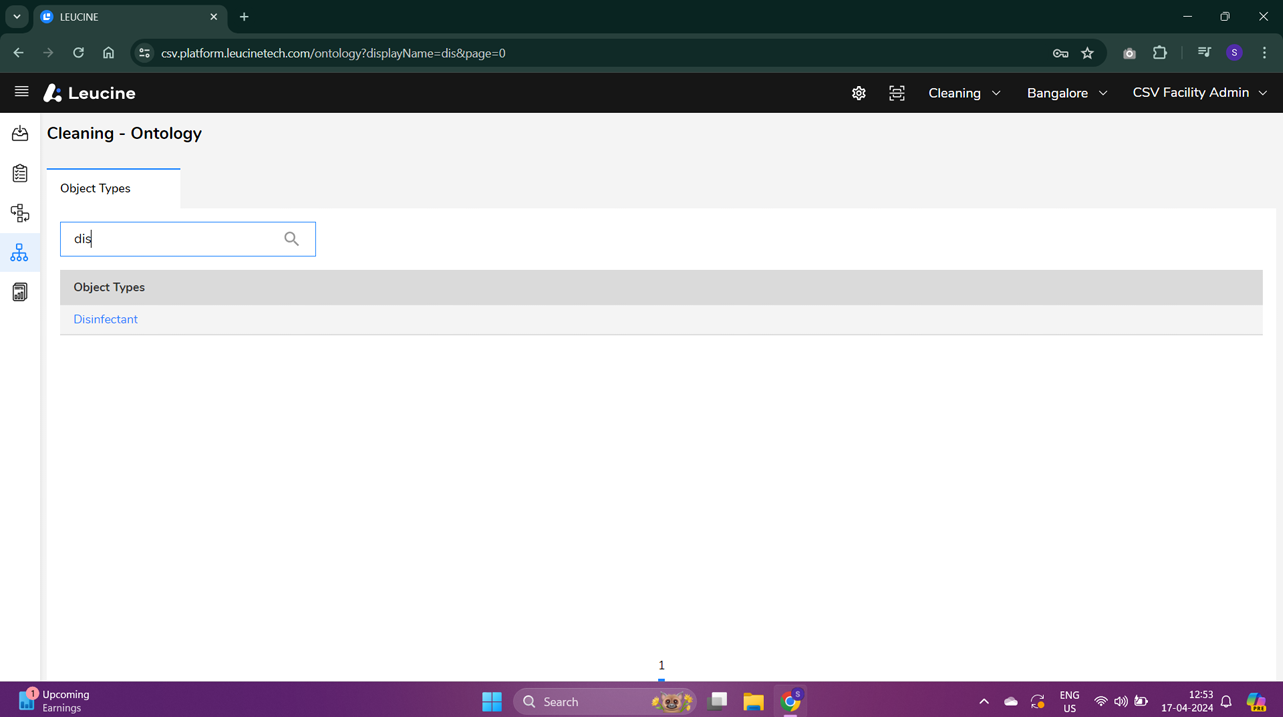Open File Explorer from taskbar
This screenshot has height=717, width=1286.
755,703
